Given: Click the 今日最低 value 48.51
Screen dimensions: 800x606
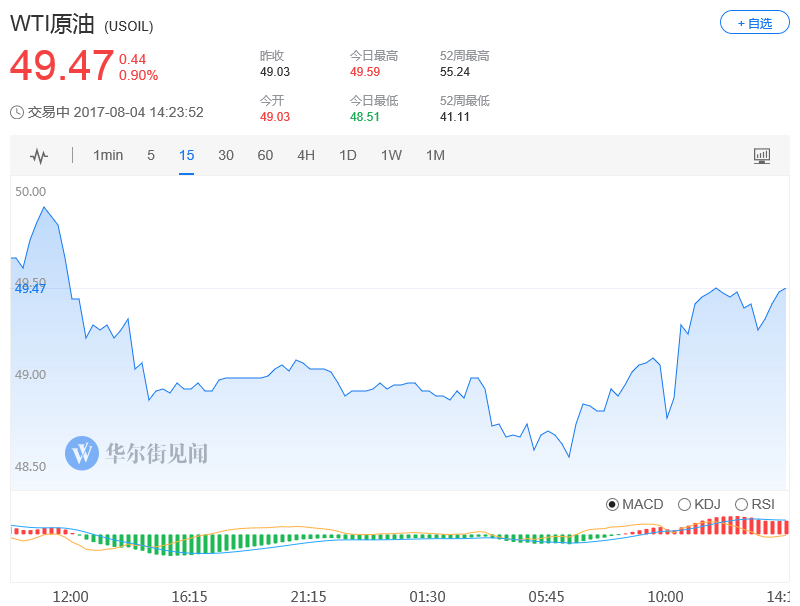Looking at the screenshot, I should (x=365, y=117).
